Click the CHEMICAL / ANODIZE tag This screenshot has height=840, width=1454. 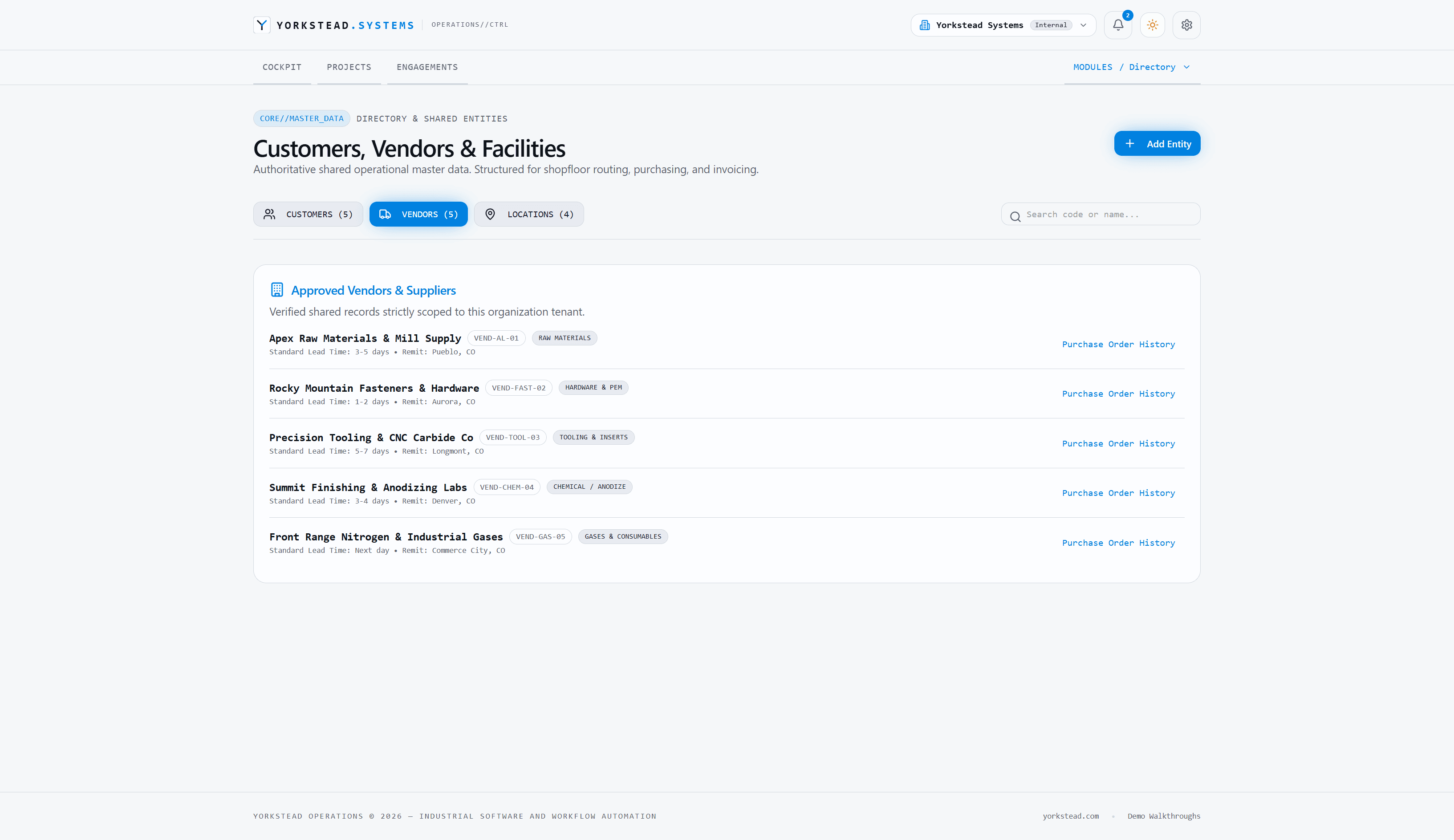[589, 487]
